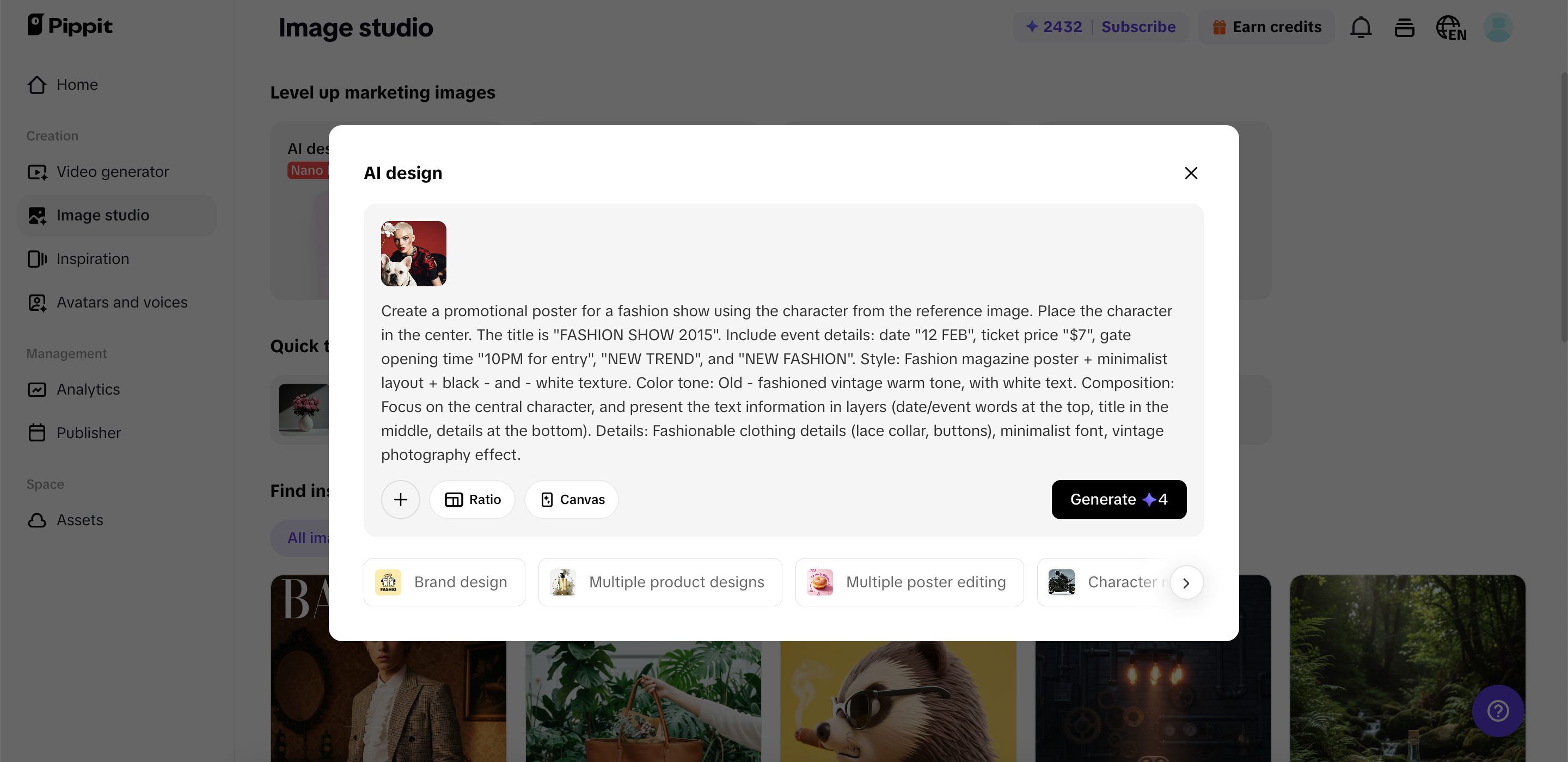Click the Generate button

pos(1118,500)
